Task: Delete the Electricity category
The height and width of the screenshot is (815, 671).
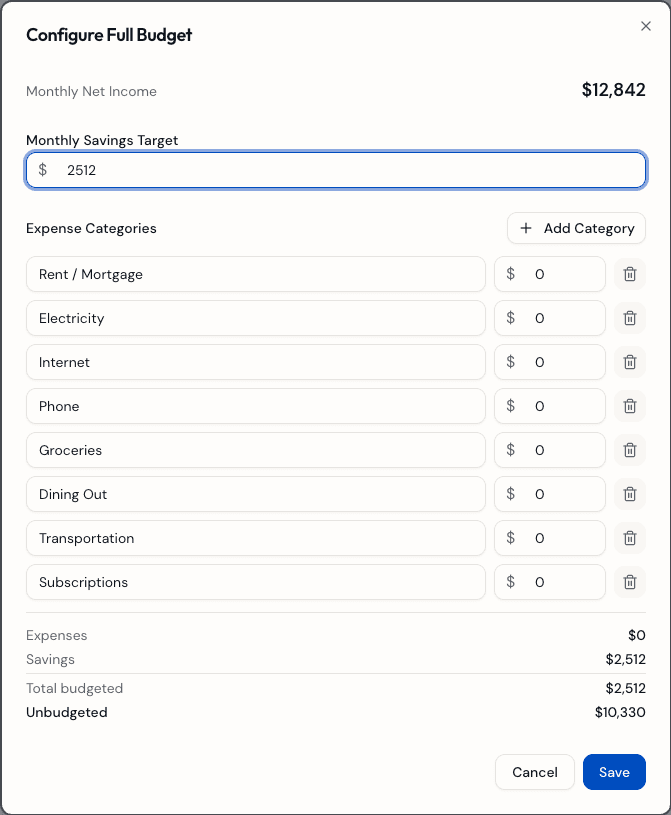Action: [x=629, y=318]
